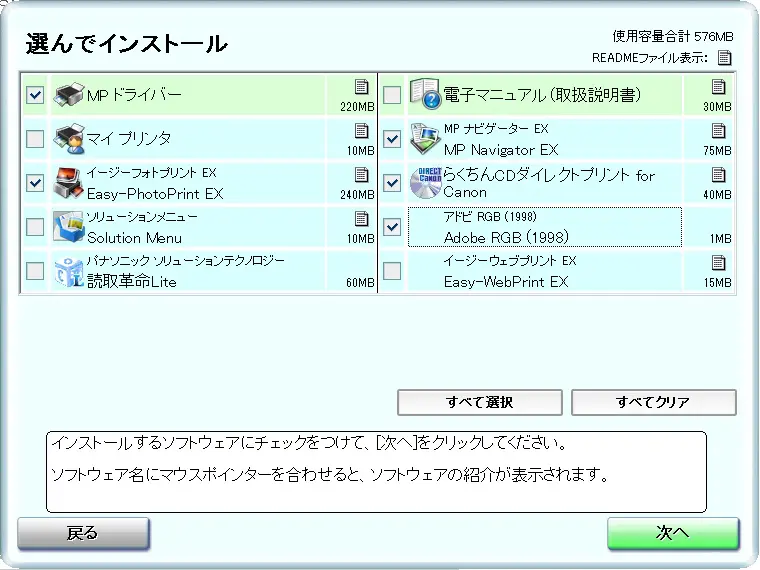Uncheck the らくちんCDダイレクトプリント checkbox
The height and width of the screenshot is (570, 760).
pos(392,183)
